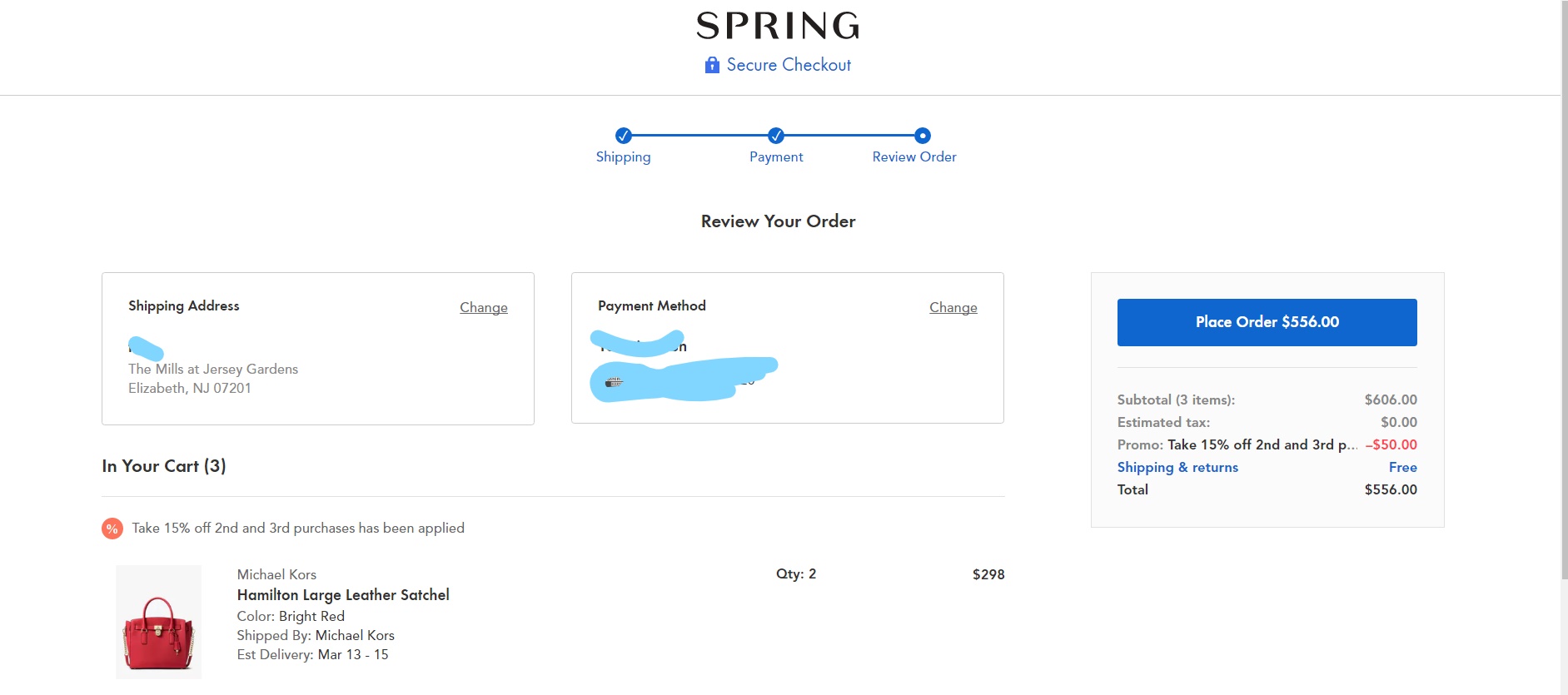Select the Review Order step label
1568x695 pixels.
coord(913,157)
